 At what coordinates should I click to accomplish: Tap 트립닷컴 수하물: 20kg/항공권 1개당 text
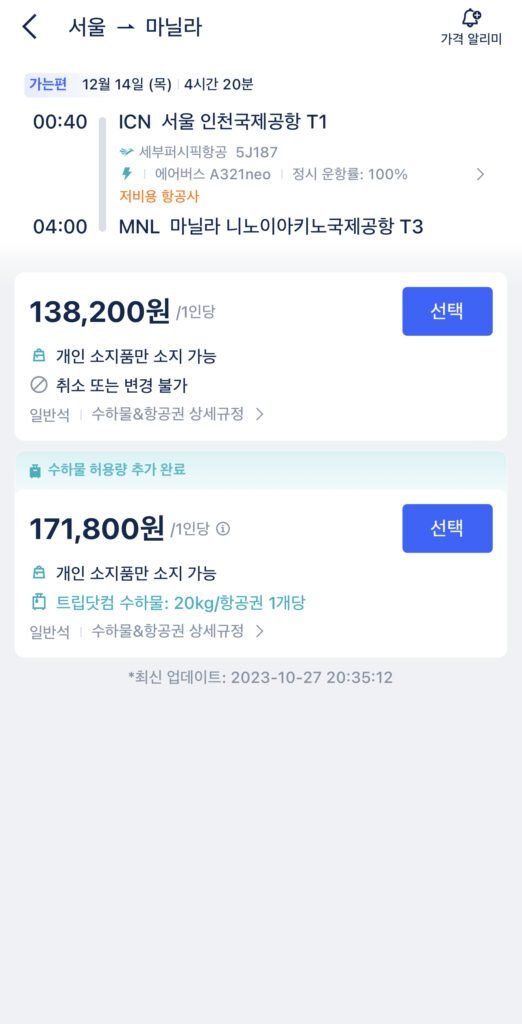tap(181, 603)
